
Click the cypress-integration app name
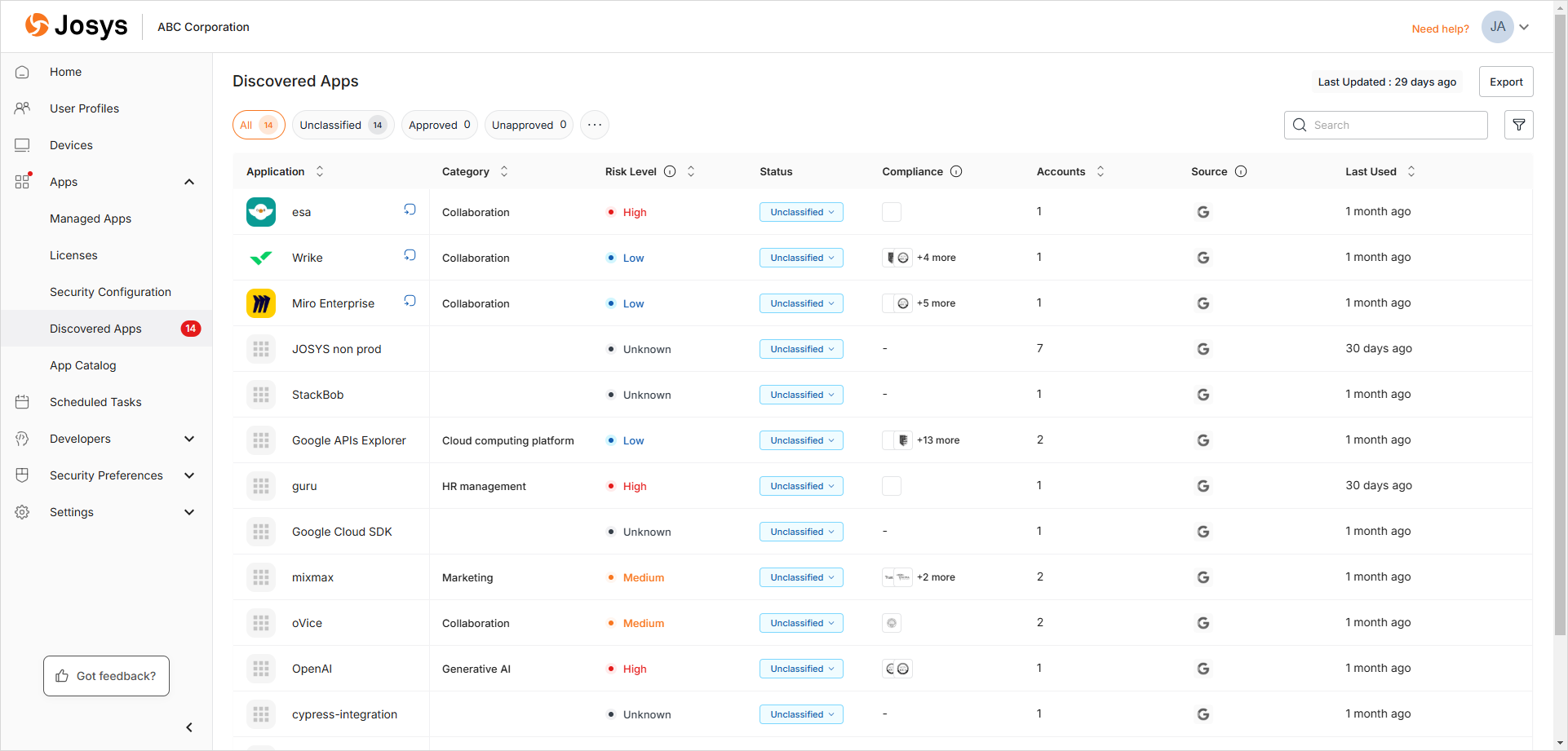click(344, 714)
